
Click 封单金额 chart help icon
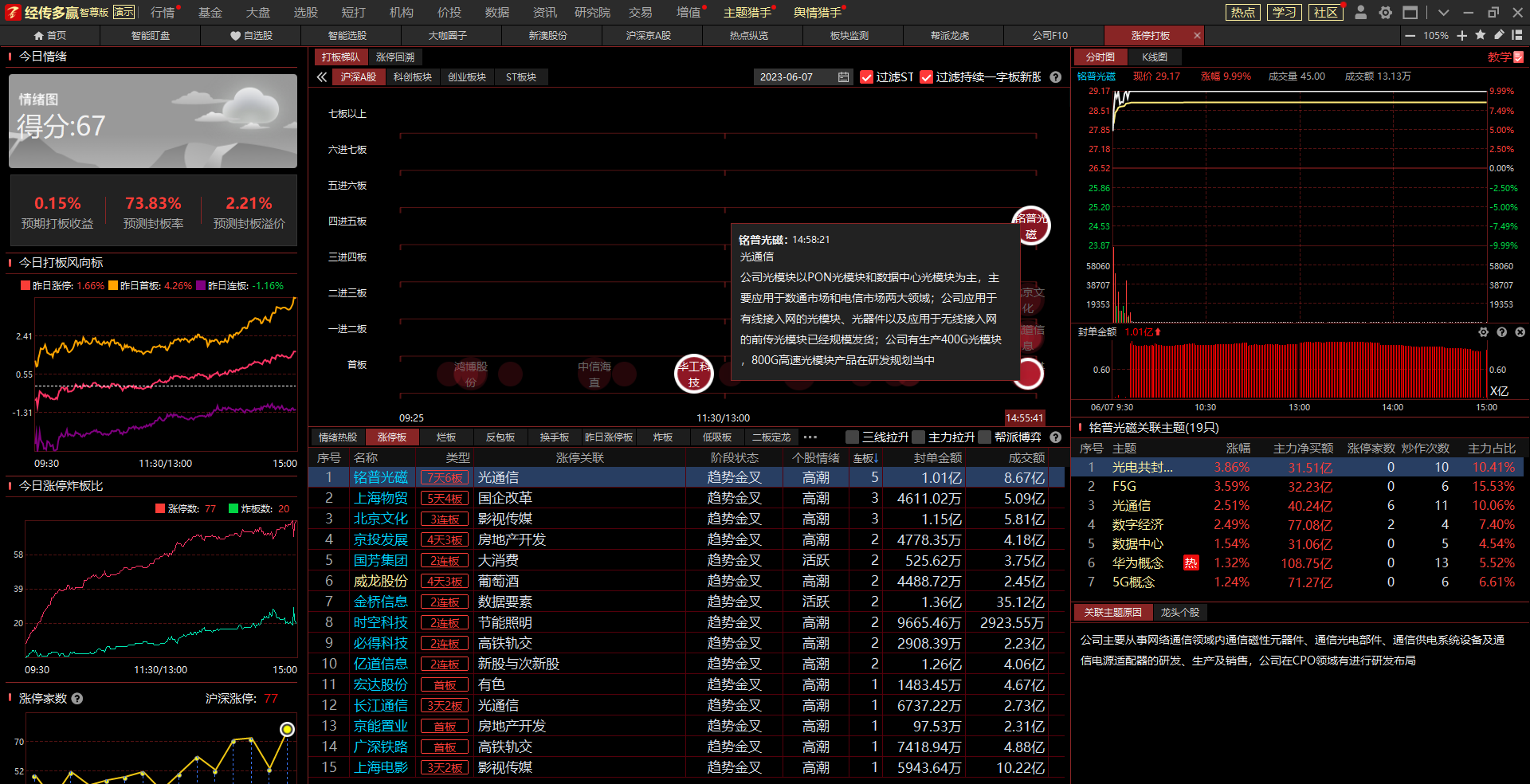click(x=1501, y=332)
